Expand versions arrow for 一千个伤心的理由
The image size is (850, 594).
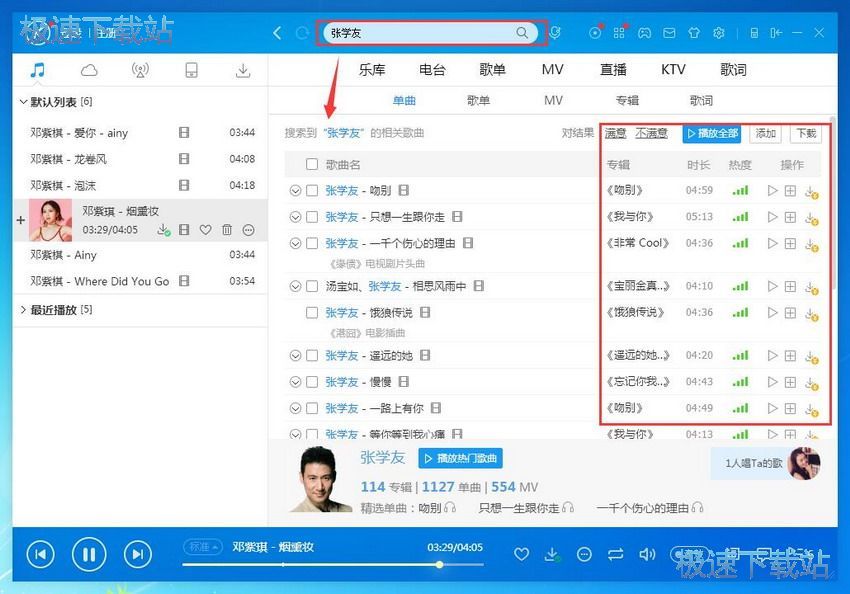click(295, 243)
